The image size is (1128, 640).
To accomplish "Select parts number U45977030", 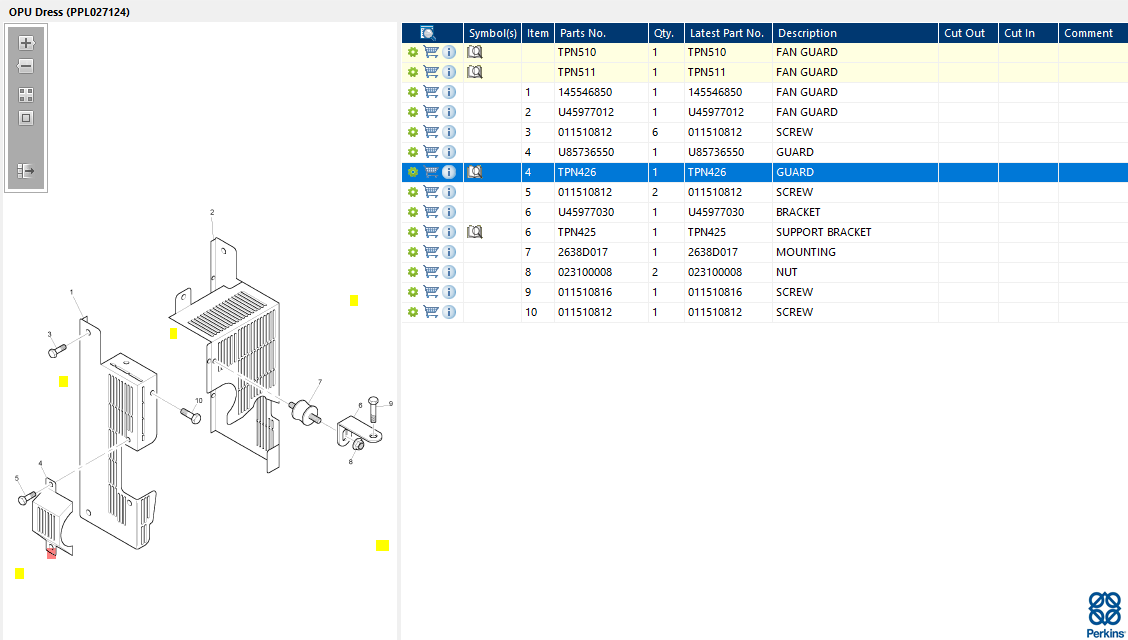I will pos(586,212).
